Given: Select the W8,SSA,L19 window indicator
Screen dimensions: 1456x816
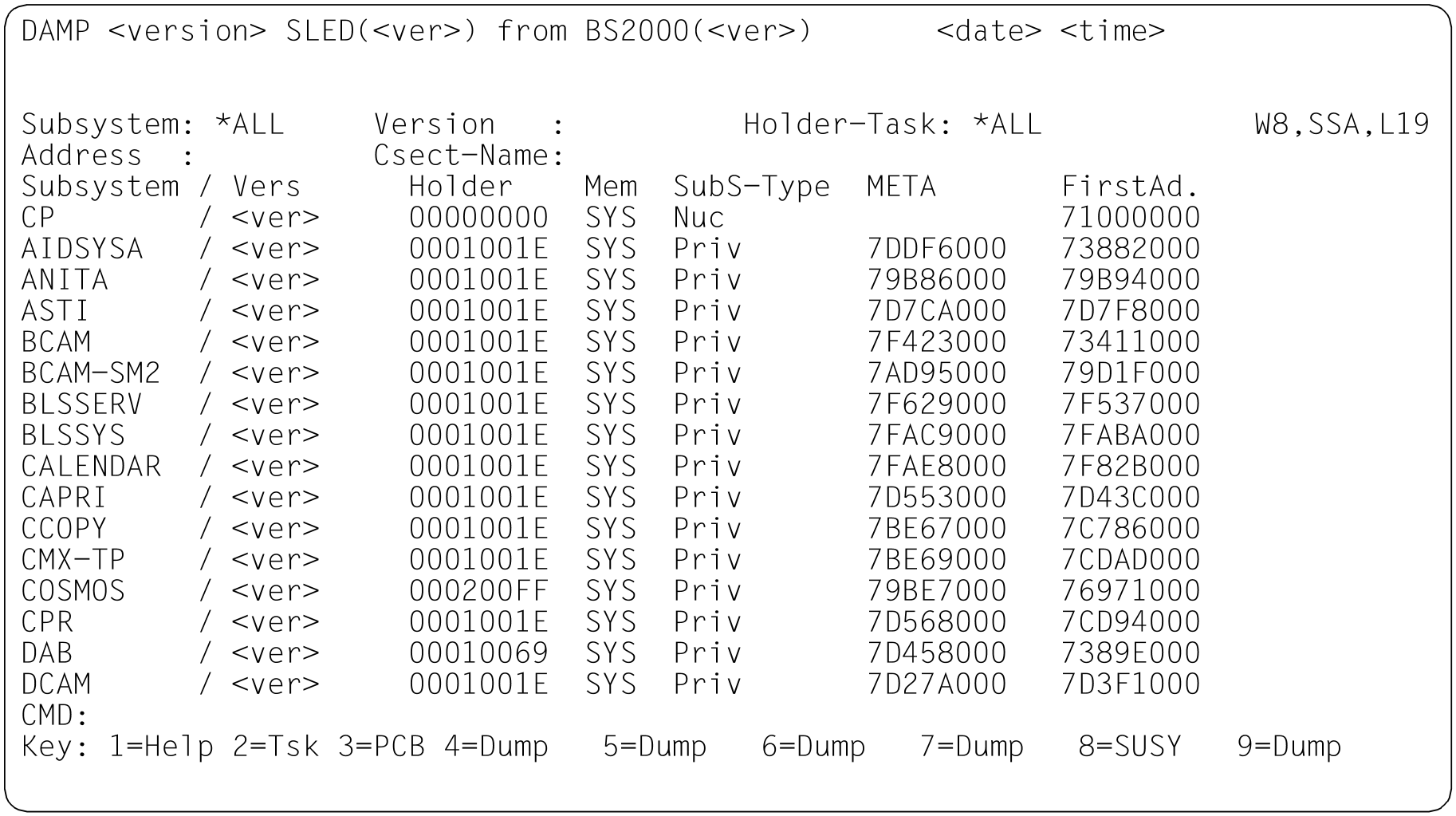Looking at the screenshot, I should click(x=1341, y=124).
